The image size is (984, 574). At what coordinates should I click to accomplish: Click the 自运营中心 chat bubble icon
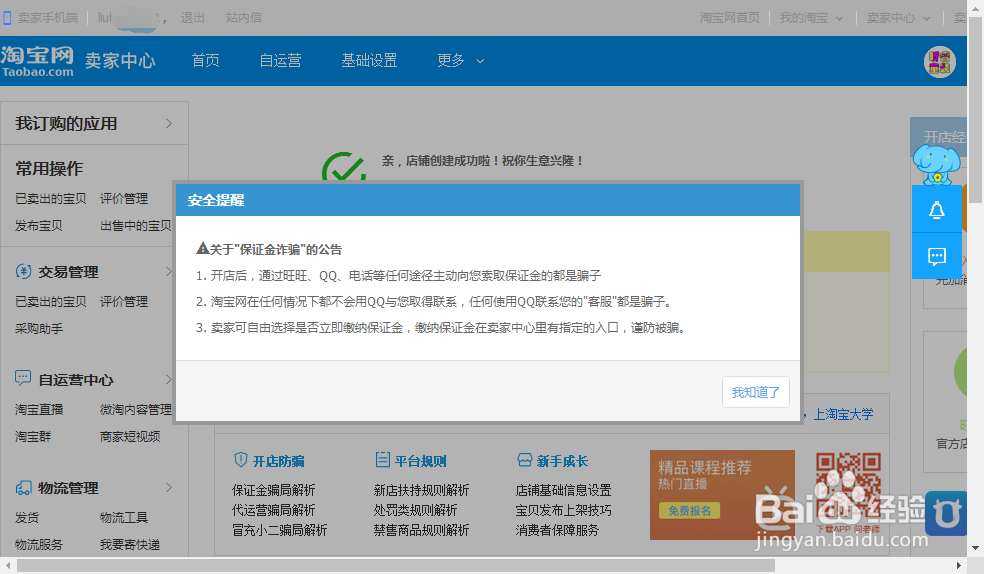[x=23, y=378]
